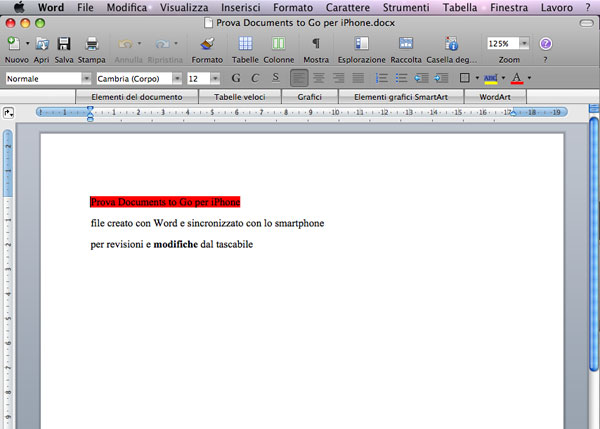This screenshot has height=429, width=600.
Task: Apply the red font color
Action: coord(517,78)
